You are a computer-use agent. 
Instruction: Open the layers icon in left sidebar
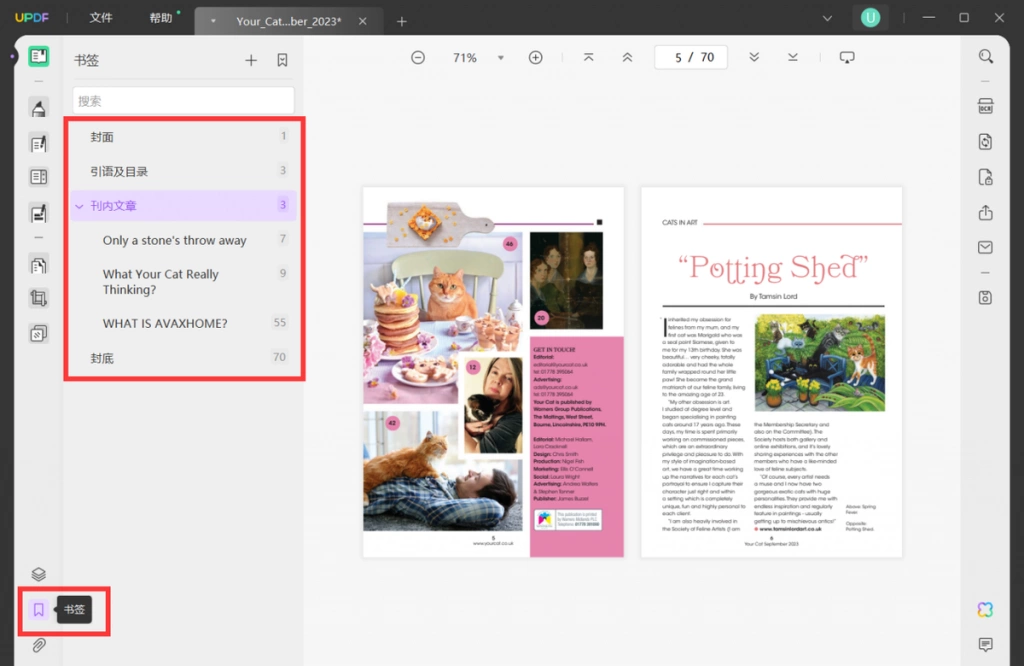tap(39, 574)
